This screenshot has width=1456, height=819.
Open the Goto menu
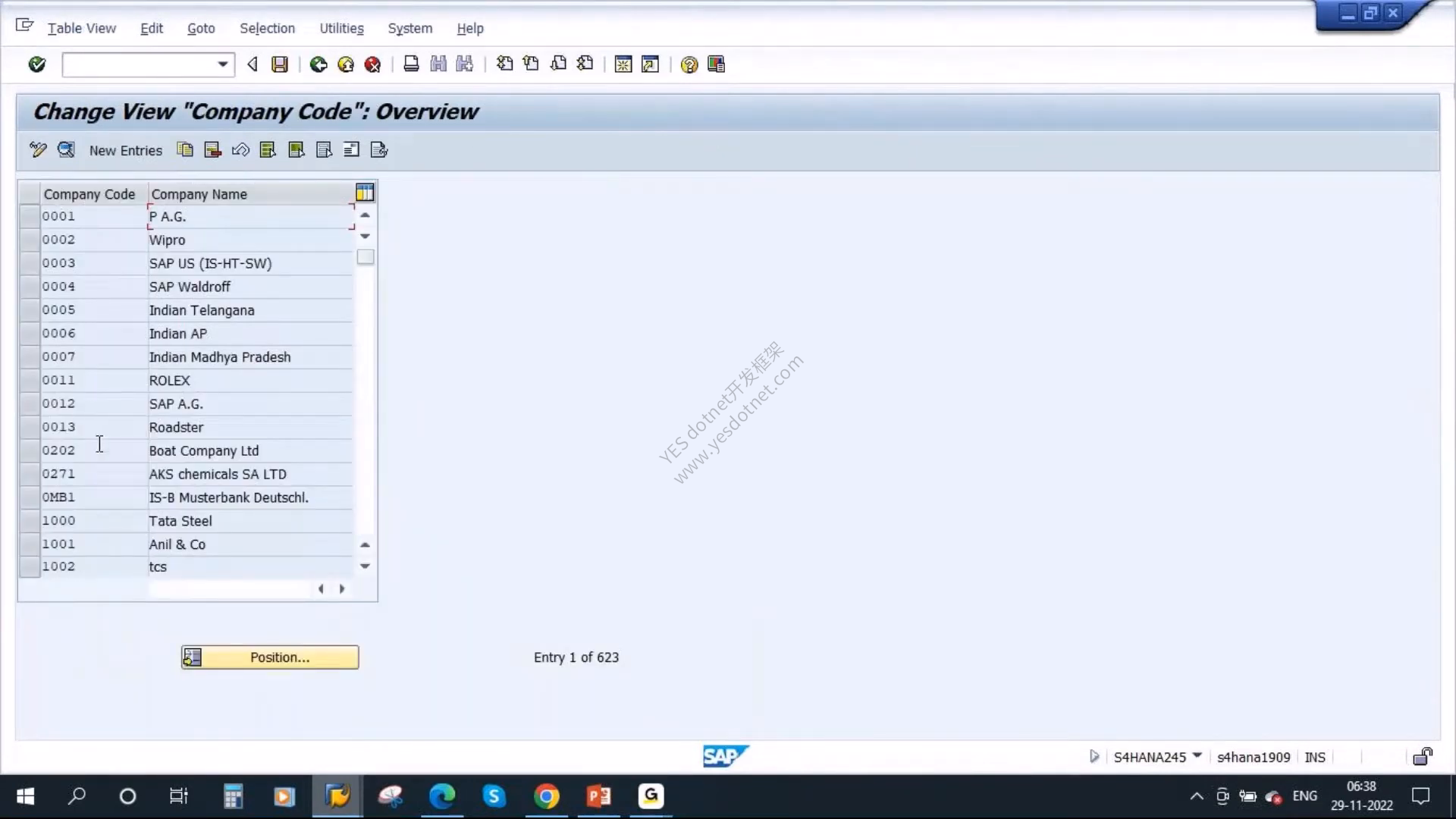pos(201,28)
